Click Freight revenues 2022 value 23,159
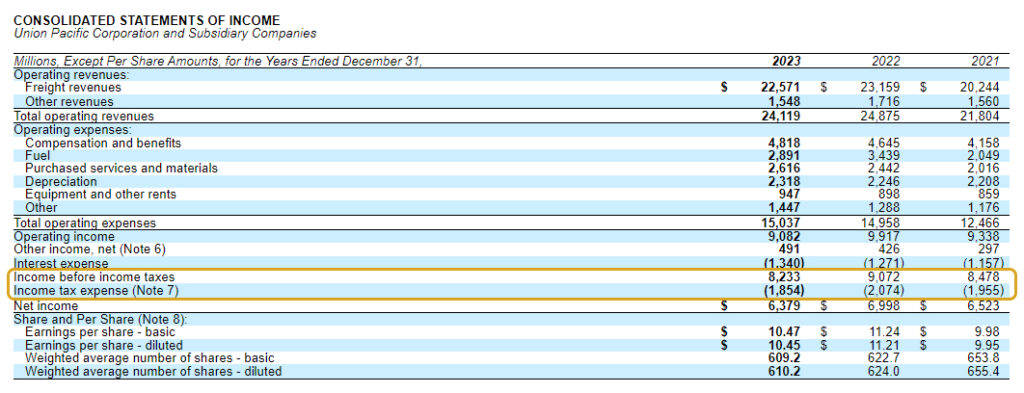 [x=880, y=87]
